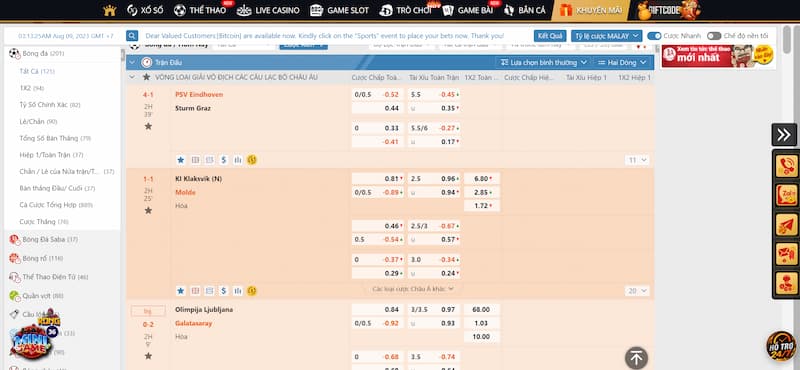
Task: Open the Live Casino menu
Action: click(x=268, y=10)
